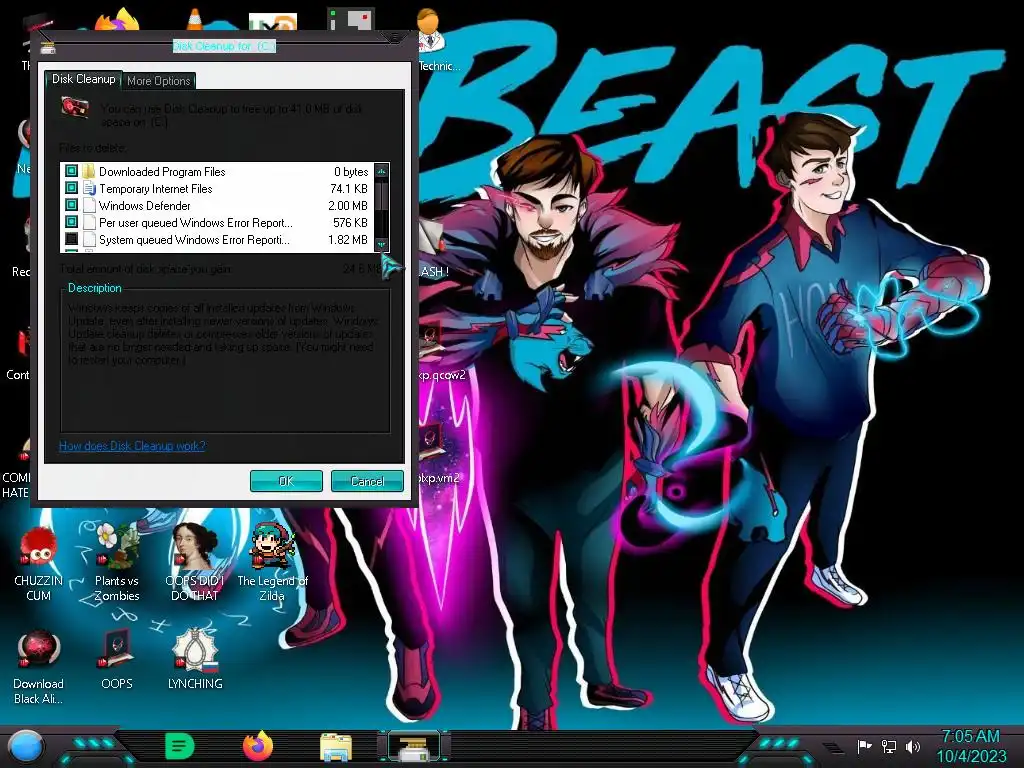Select System queued Windows Error Reporti row

coord(194,240)
